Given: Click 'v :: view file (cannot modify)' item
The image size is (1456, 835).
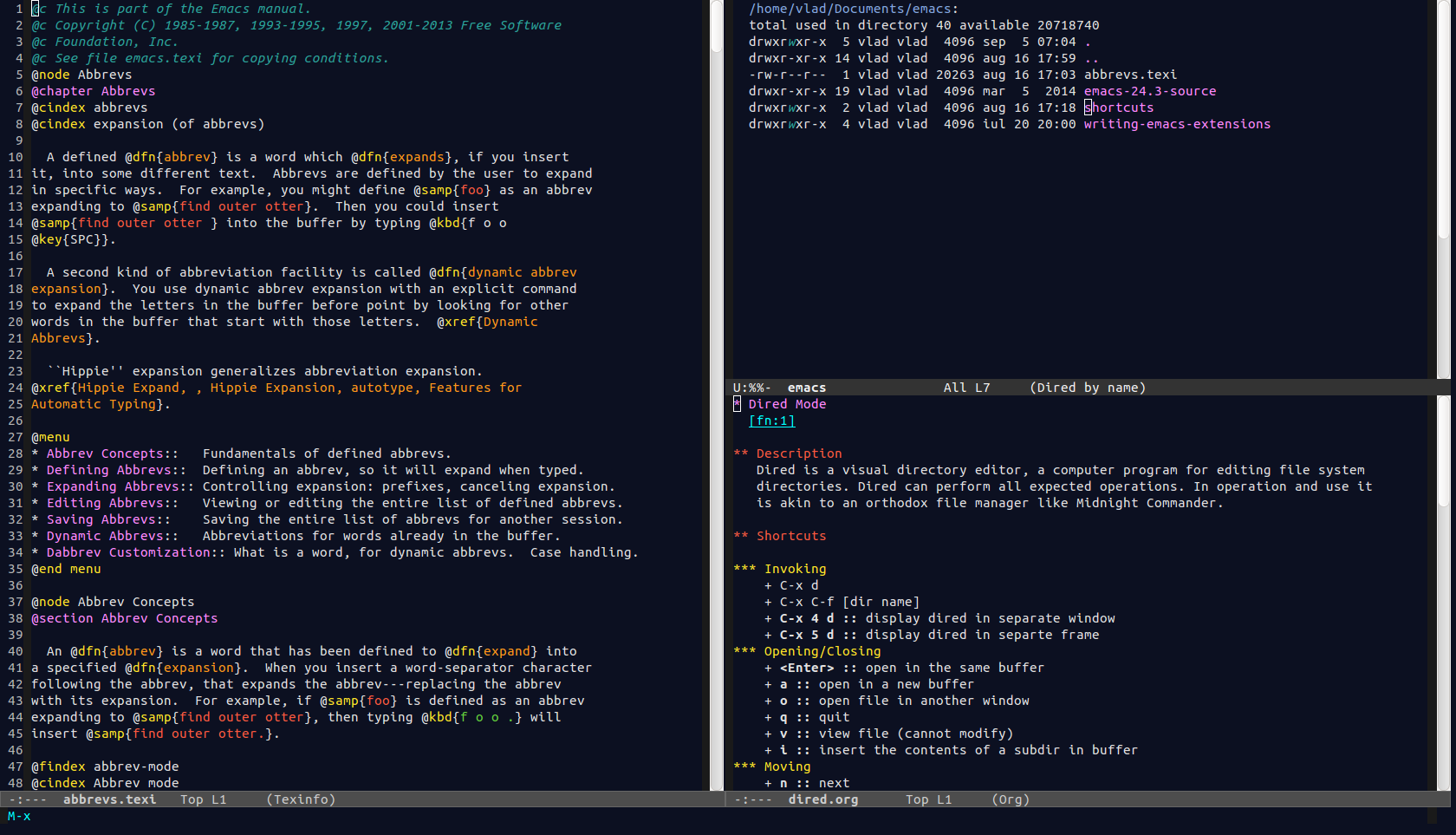Looking at the screenshot, I should (x=888, y=734).
